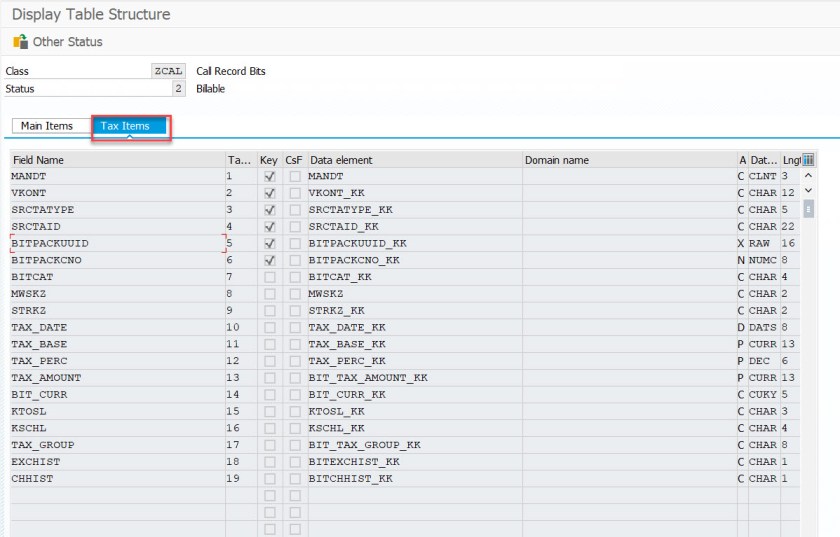Toggle CsF checkbox for TAX_BASE
The width and height of the screenshot is (840, 537).
(x=295, y=344)
